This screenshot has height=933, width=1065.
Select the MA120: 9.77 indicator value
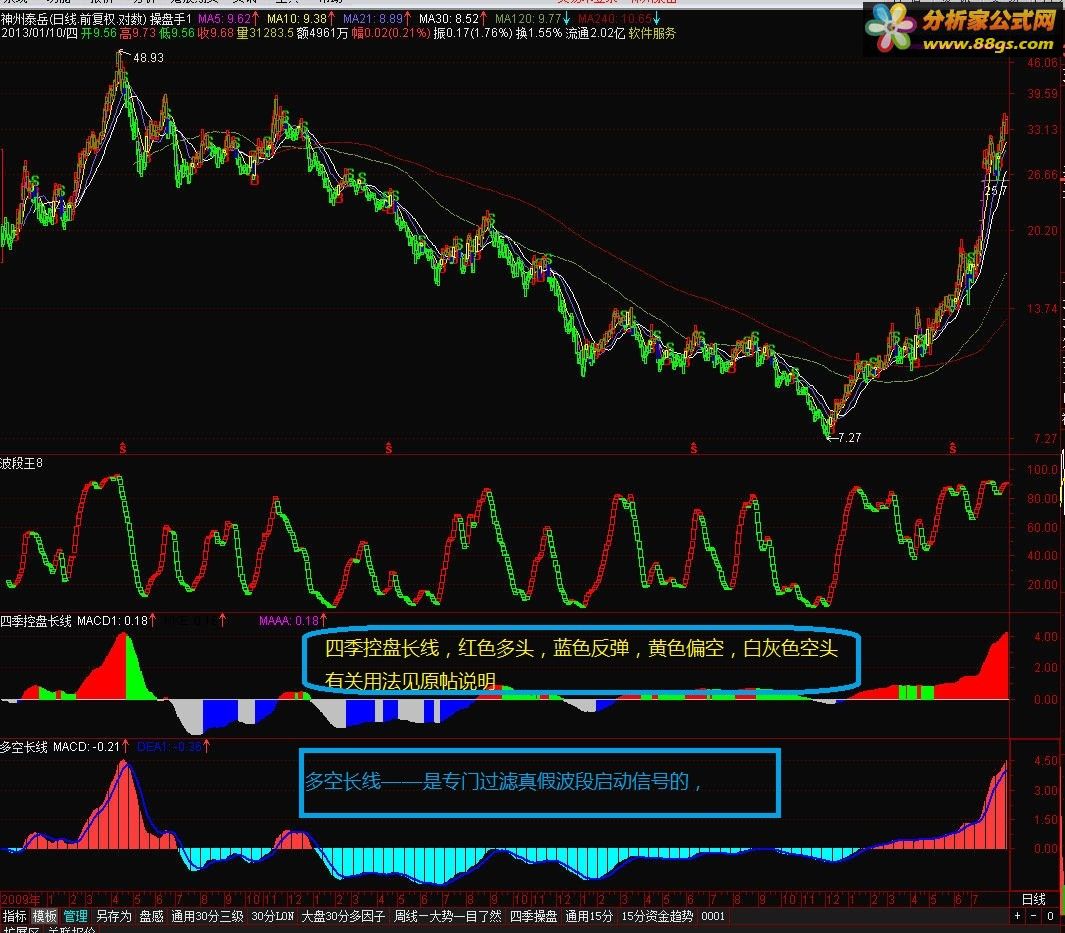click(528, 18)
